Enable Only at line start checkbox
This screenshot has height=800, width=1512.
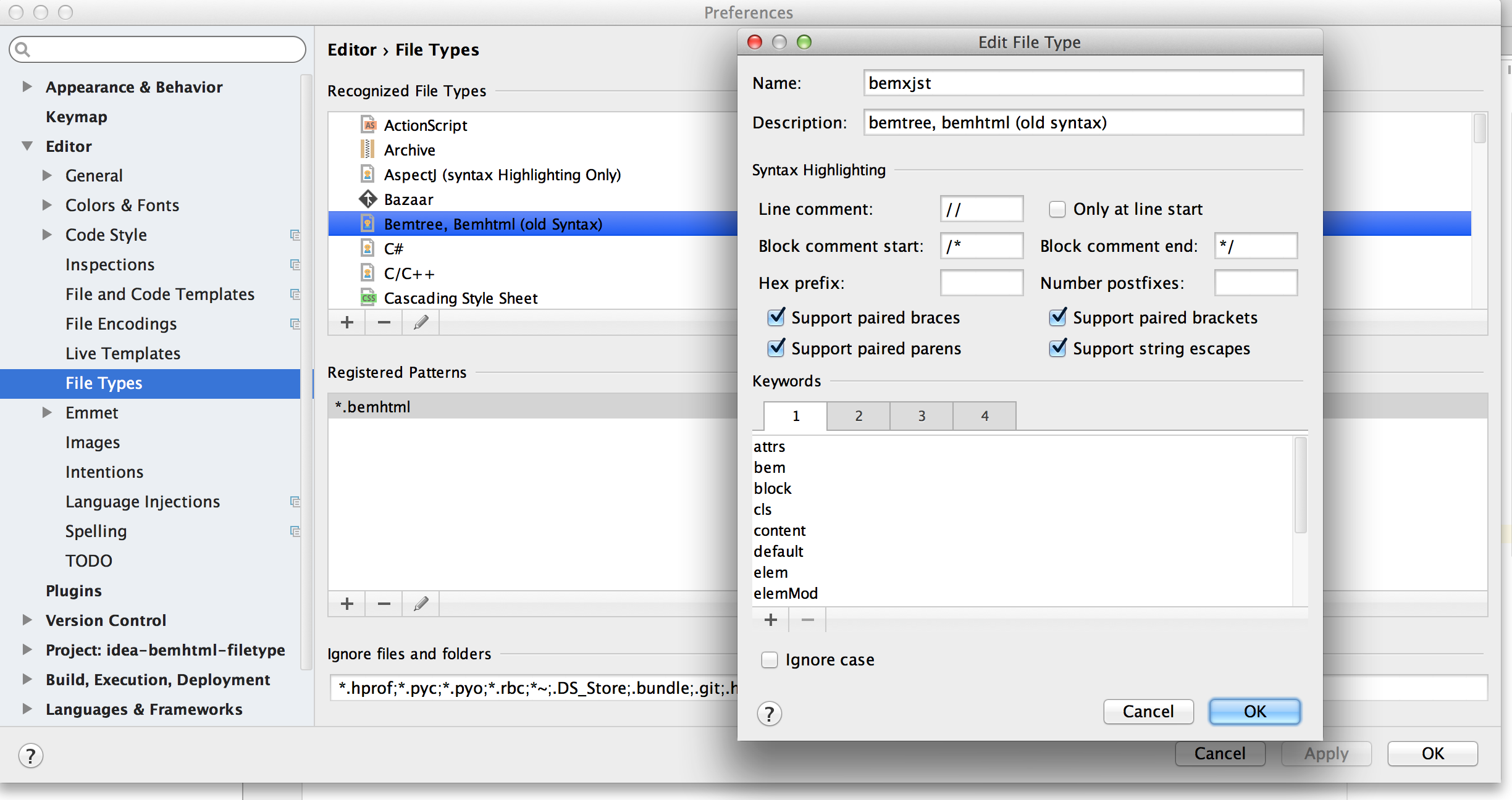pos(1057,209)
